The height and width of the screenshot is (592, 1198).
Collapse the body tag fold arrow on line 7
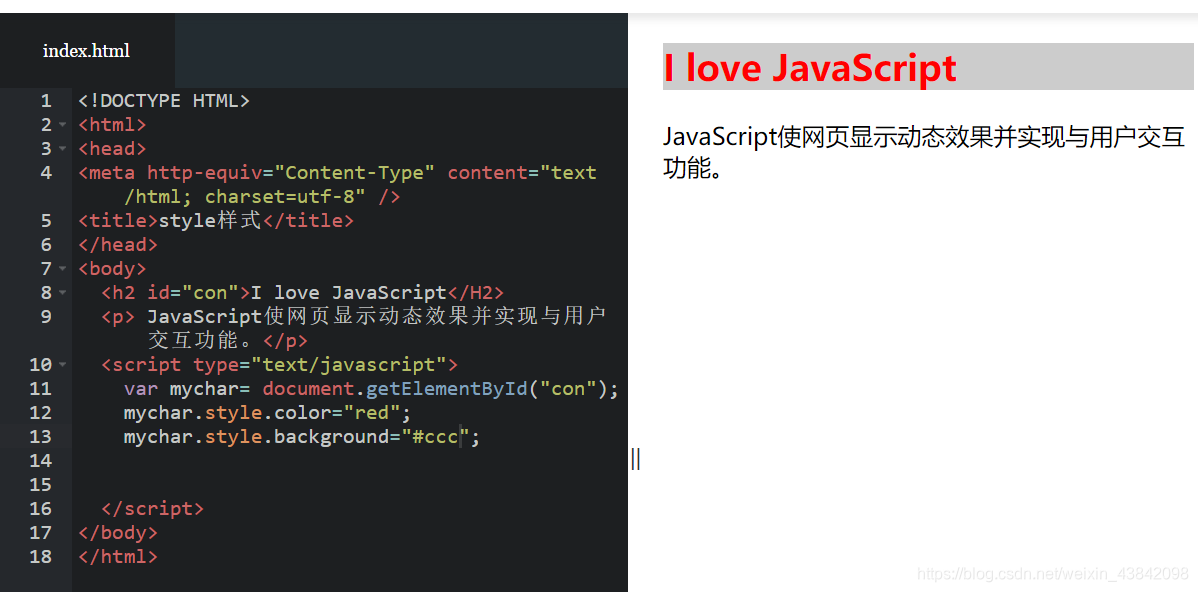pyautogui.click(x=63, y=269)
